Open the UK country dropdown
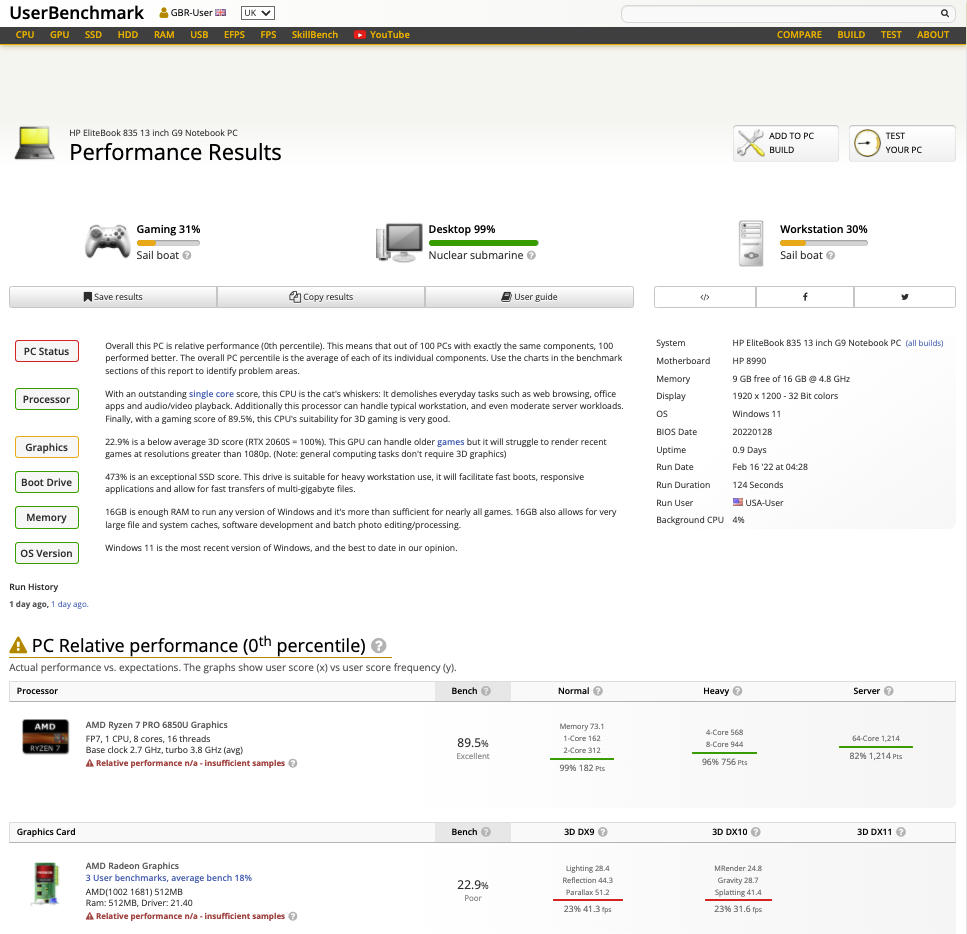Screen dimensions: 967x934 258,13
